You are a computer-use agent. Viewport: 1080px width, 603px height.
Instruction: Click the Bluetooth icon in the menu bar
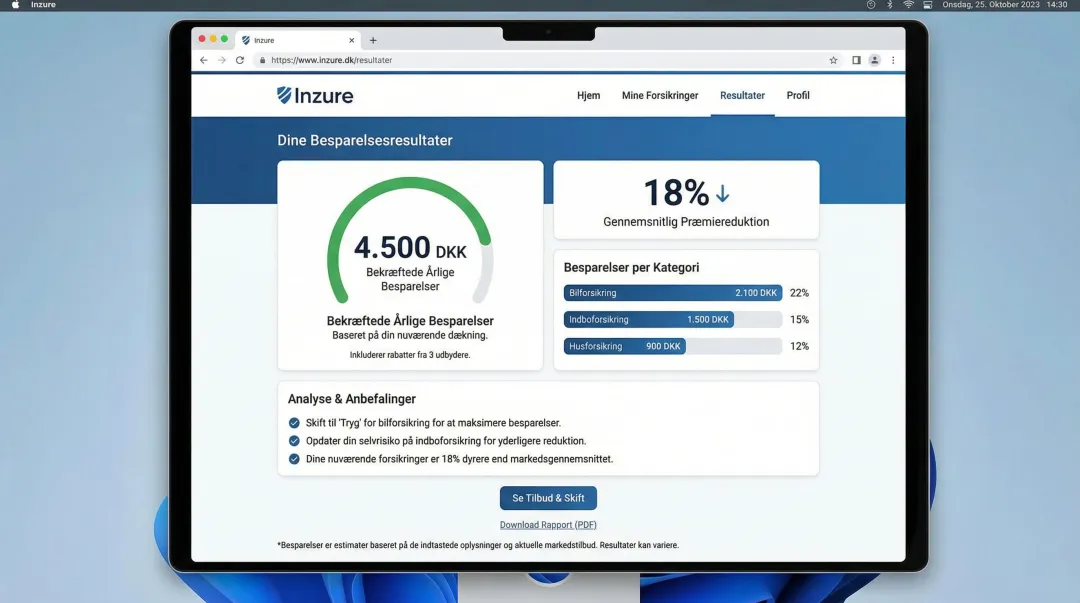[x=888, y=4]
